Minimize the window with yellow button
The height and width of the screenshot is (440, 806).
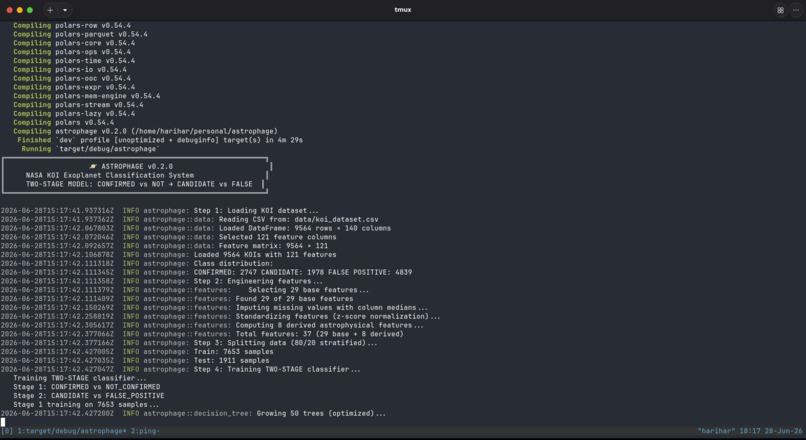20,10
